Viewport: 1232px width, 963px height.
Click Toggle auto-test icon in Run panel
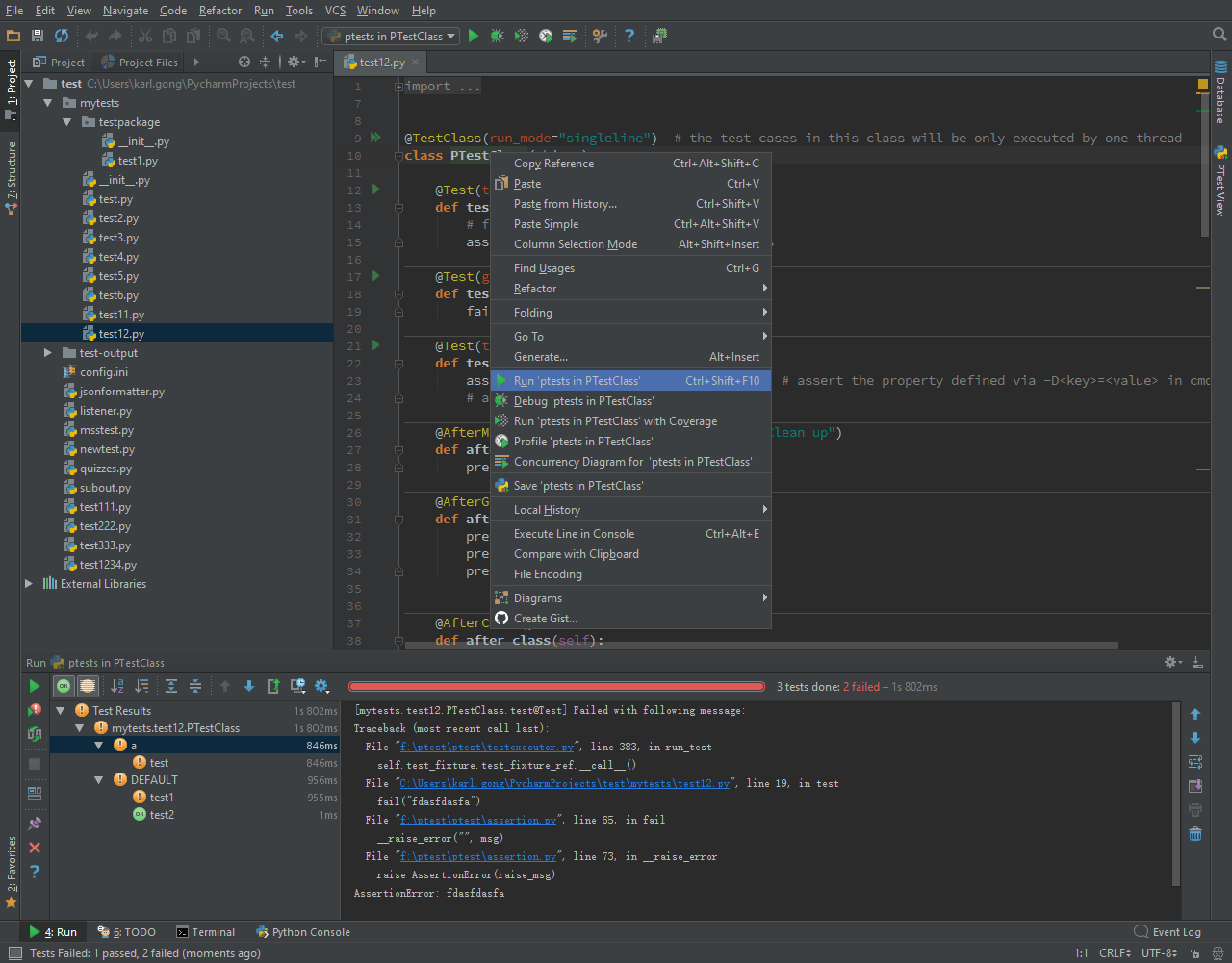(x=35, y=734)
